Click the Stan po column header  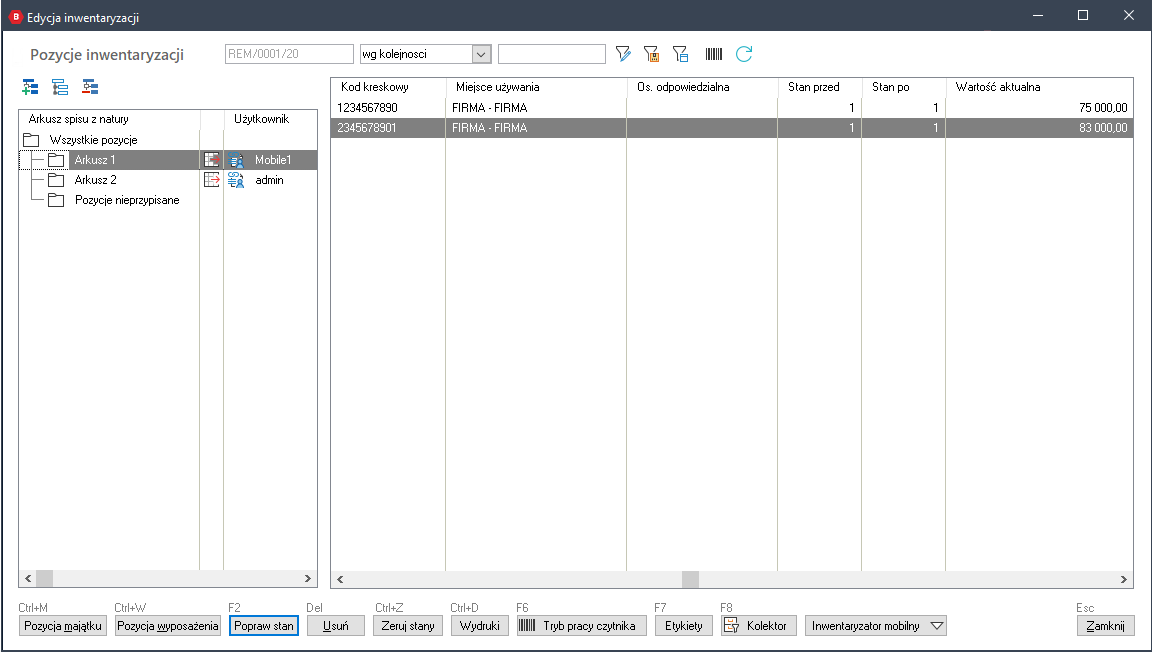click(904, 87)
